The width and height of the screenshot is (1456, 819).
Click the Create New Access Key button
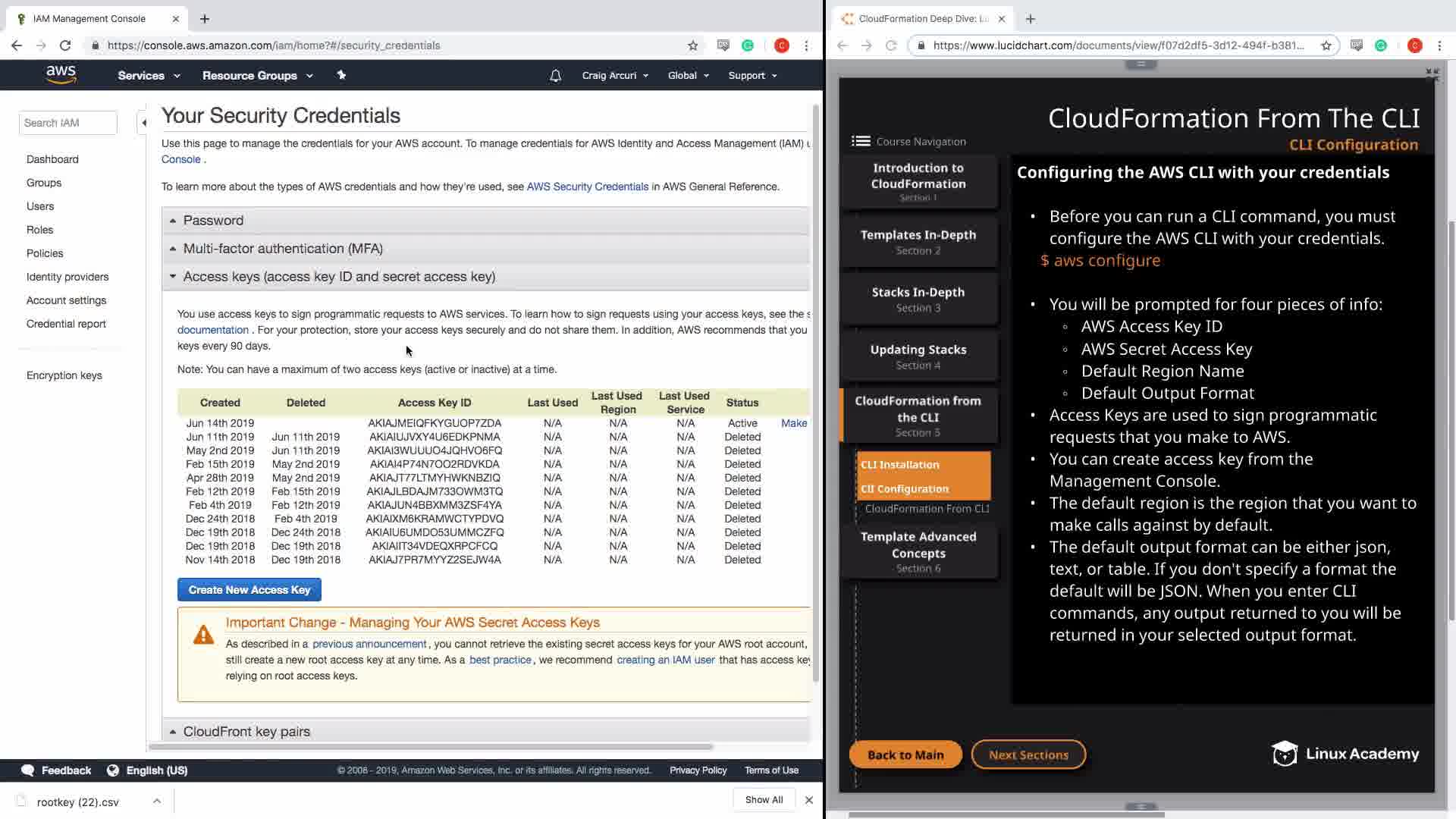[x=249, y=590]
